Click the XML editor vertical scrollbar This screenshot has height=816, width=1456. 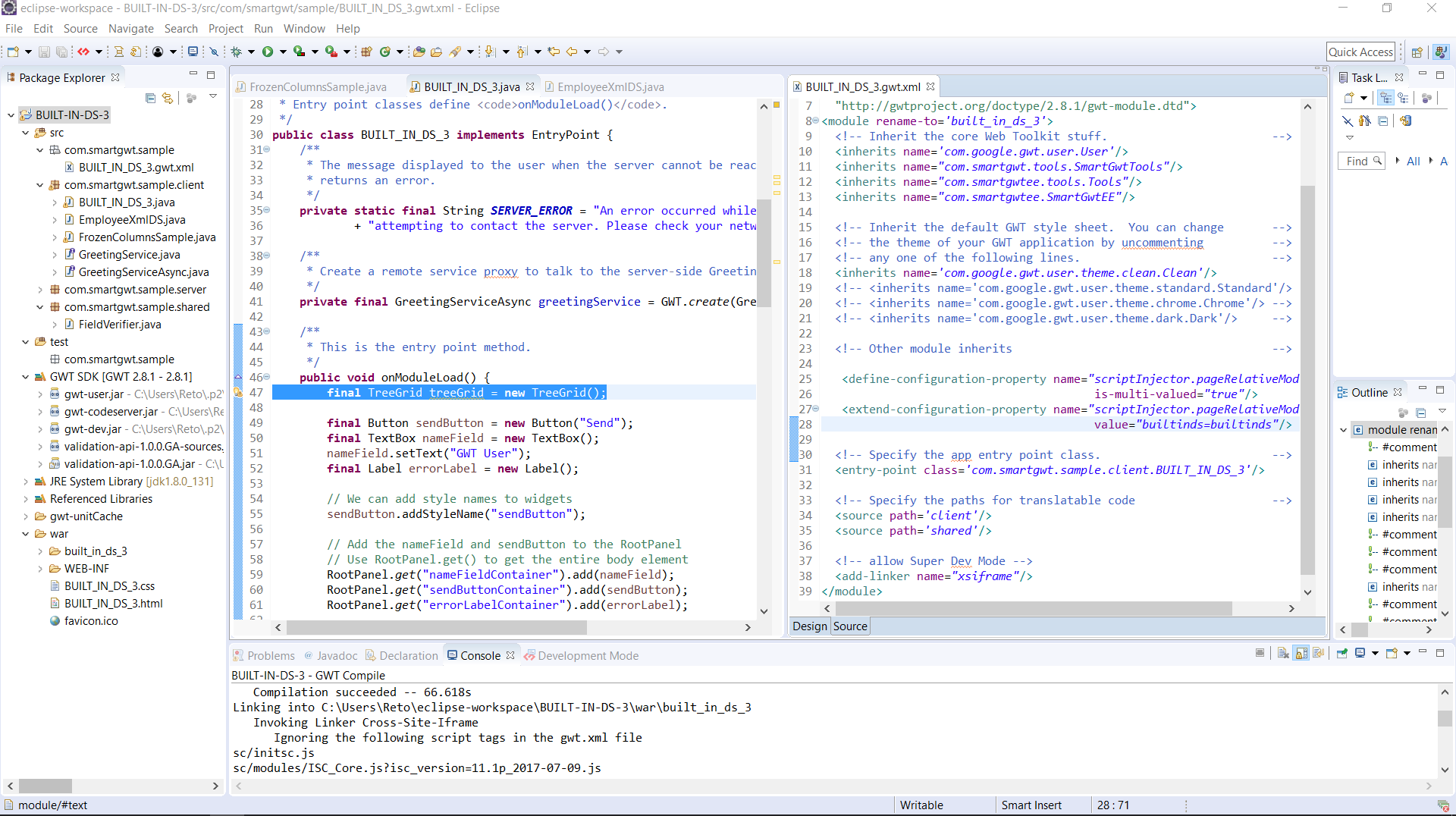pos(1307,379)
